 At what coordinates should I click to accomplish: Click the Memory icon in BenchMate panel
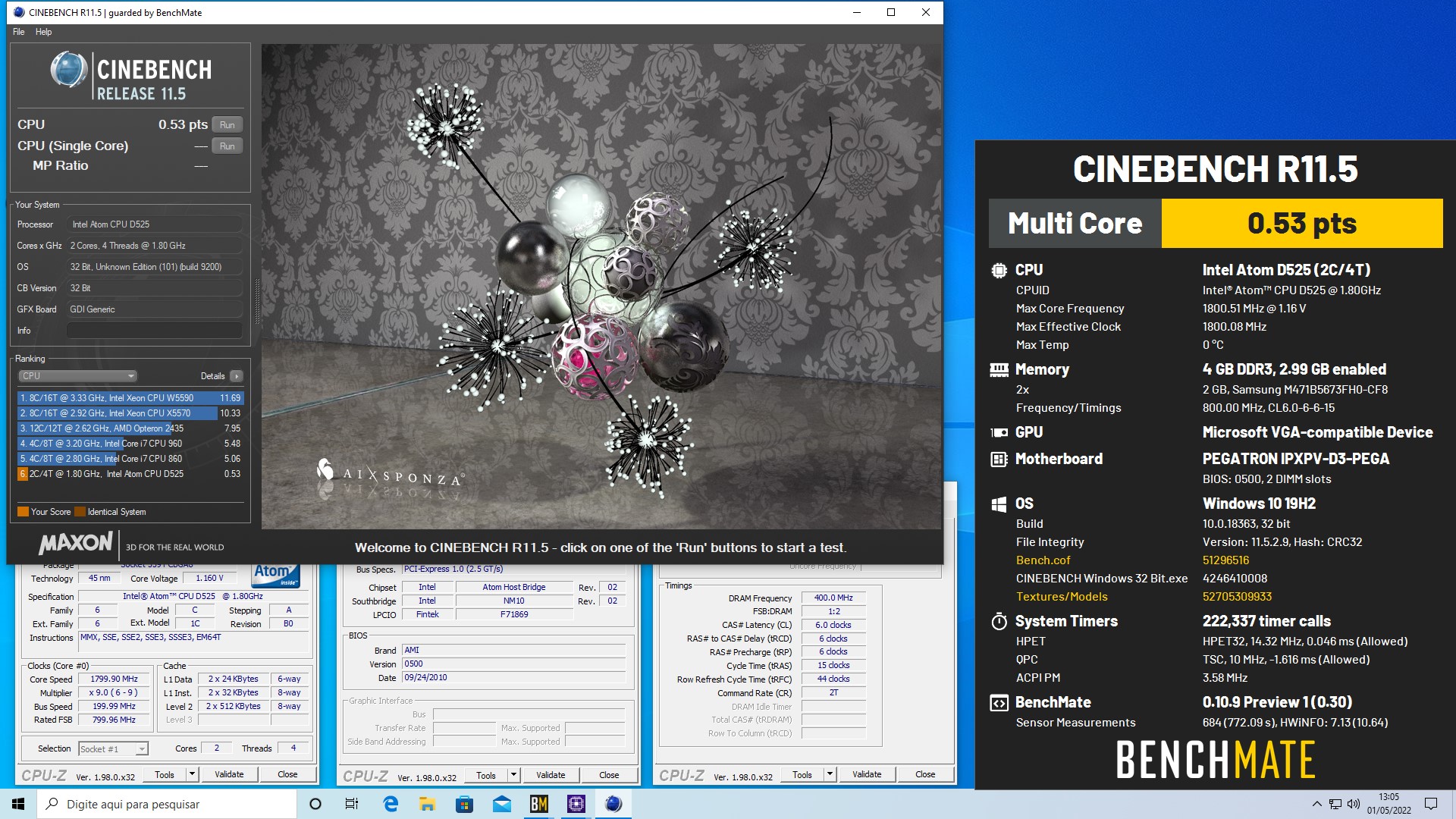999,369
